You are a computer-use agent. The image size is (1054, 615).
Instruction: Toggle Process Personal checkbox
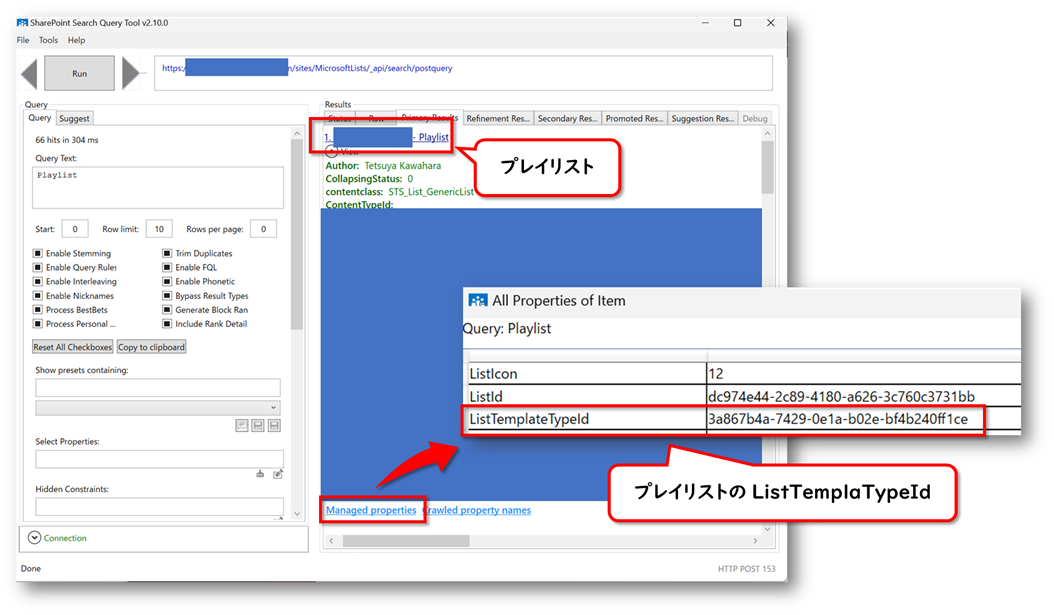pos(38,324)
